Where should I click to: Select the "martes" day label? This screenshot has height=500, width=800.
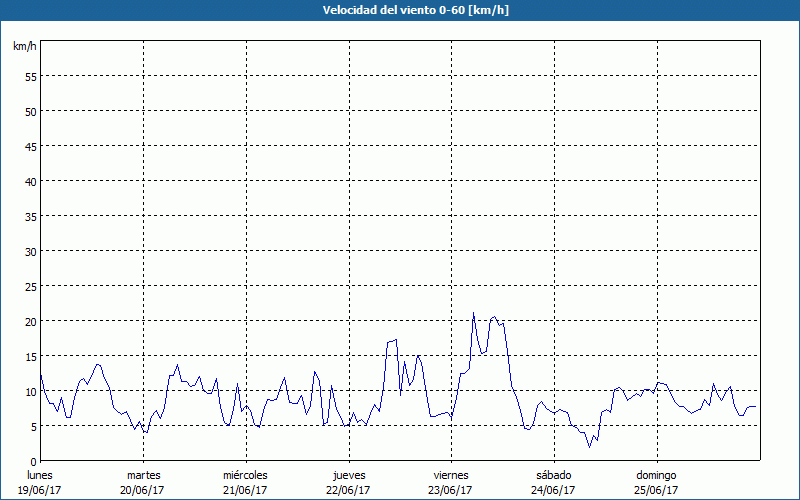(143, 475)
